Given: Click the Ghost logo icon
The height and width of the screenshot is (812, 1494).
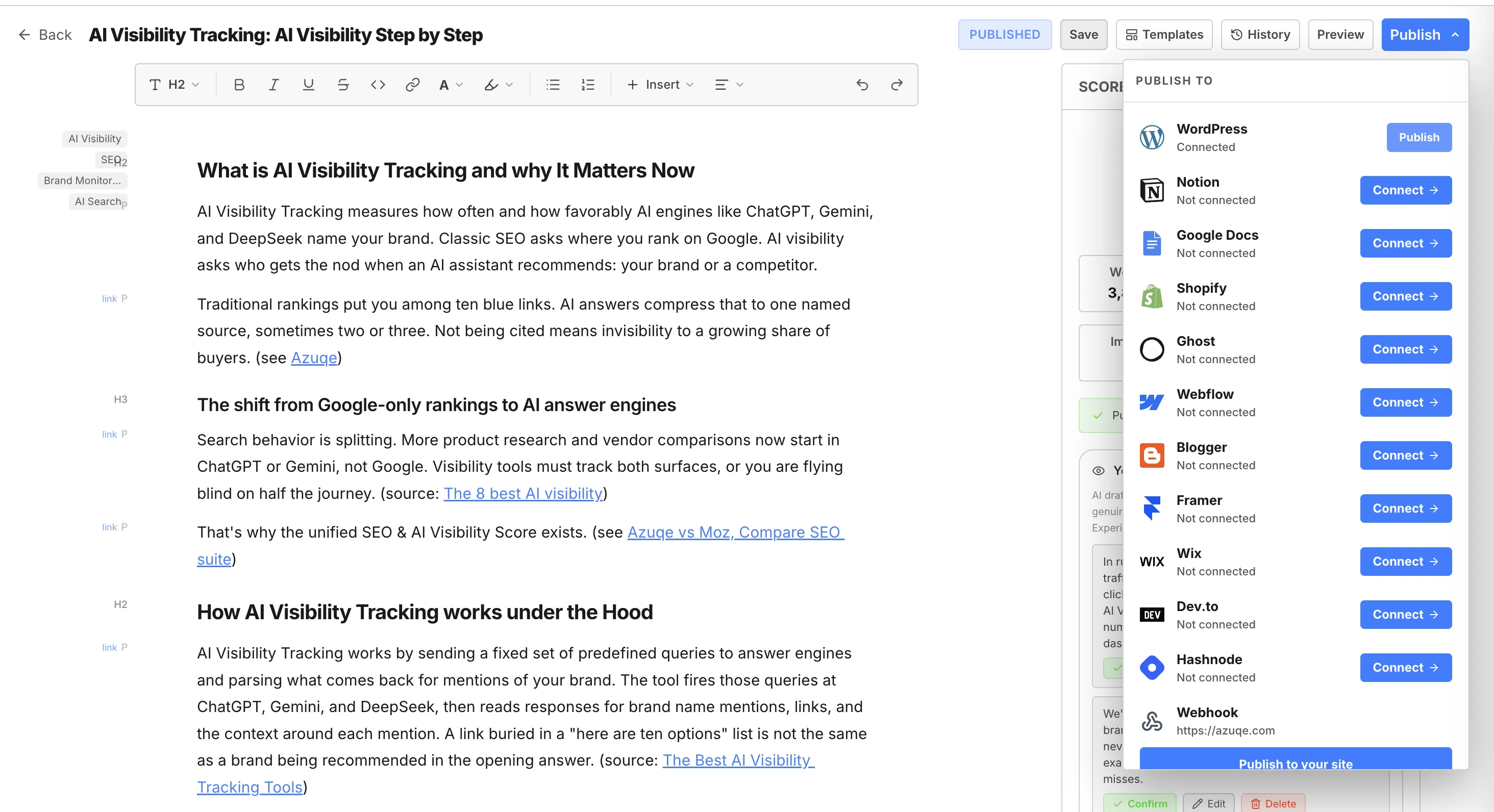Looking at the screenshot, I should [x=1152, y=349].
